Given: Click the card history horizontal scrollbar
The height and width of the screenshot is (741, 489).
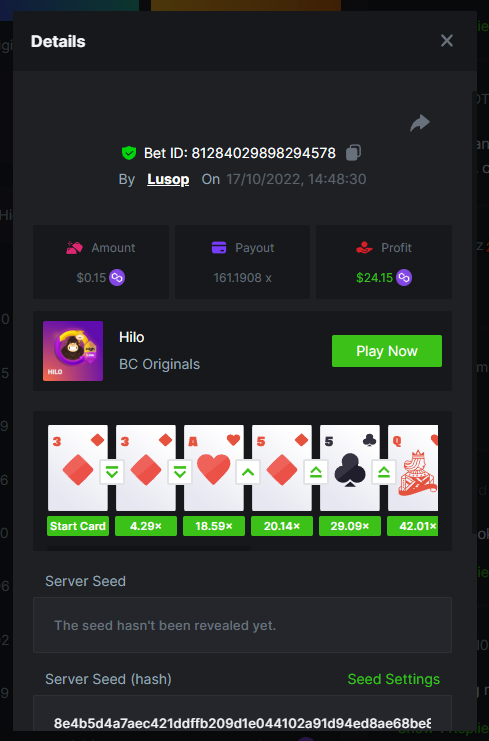Looking at the screenshot, I should pyautogui.click(x=149, y=549).
